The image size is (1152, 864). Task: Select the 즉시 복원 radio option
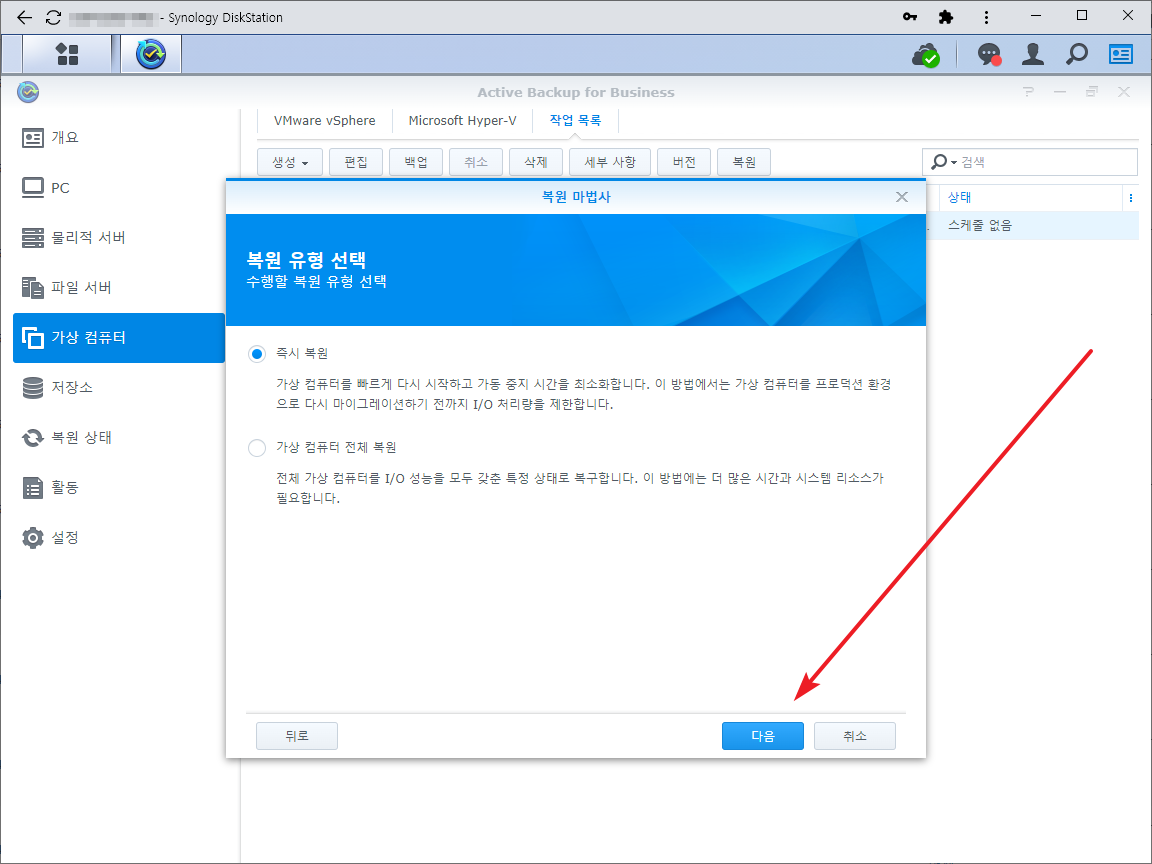click(x=256, y=354)
